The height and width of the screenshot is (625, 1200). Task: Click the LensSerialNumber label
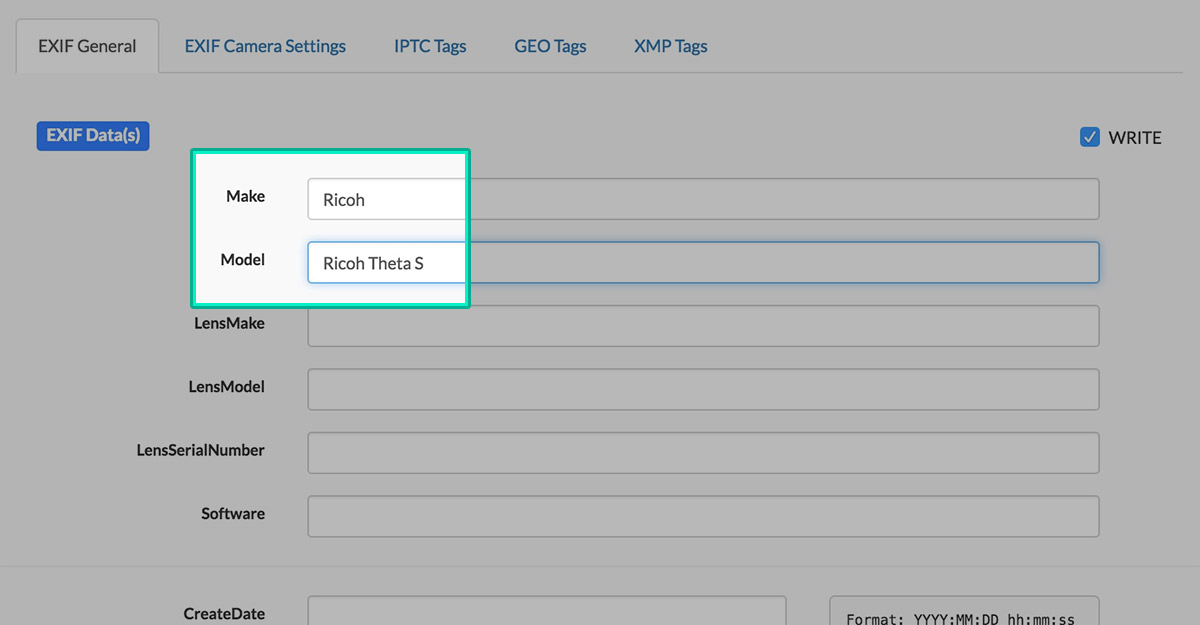(201, 450)
